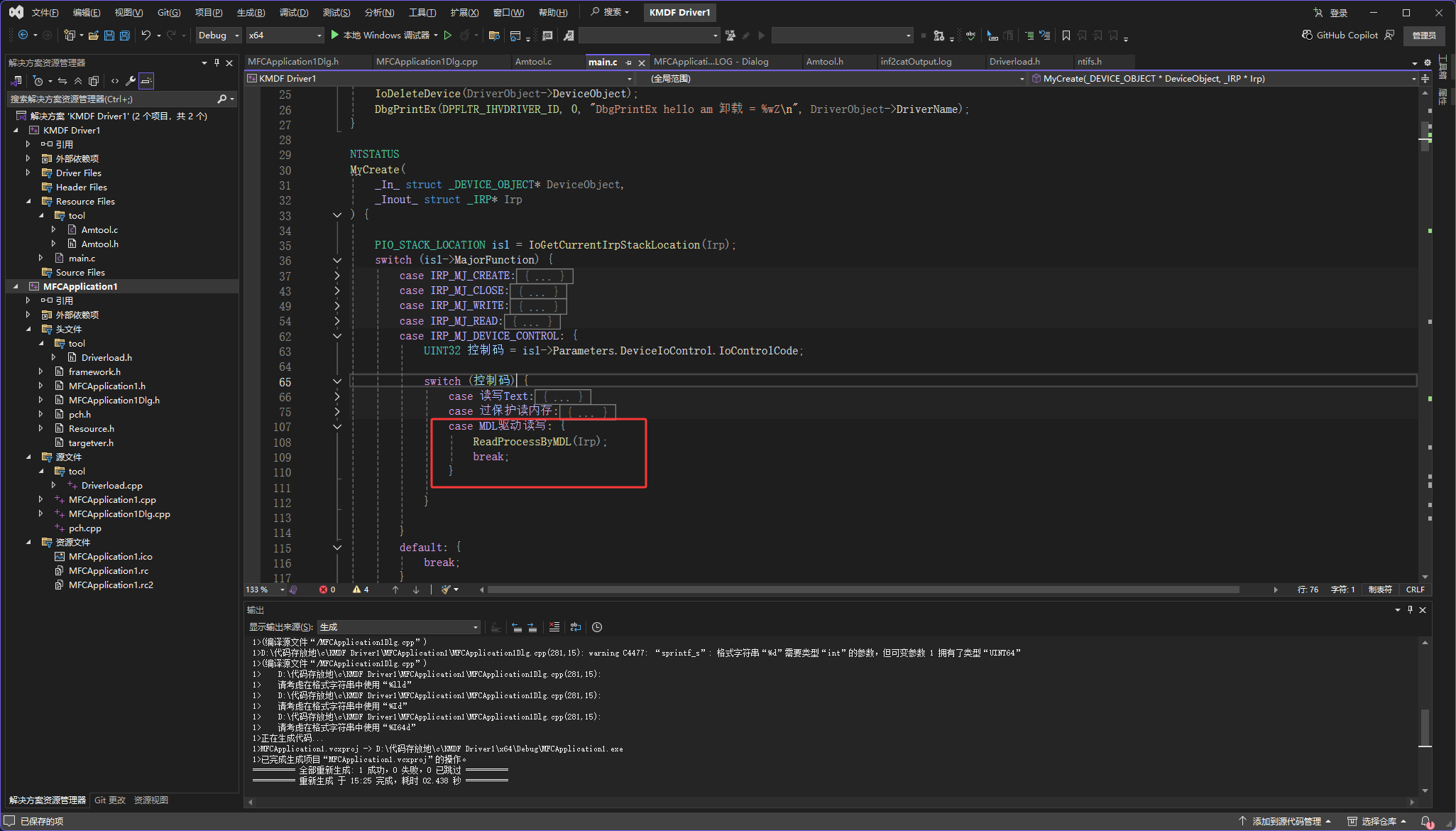Viewport: 1456px width, 831px height.
Task: Click the code cleanup broom icon
Action: pos(446,590)
